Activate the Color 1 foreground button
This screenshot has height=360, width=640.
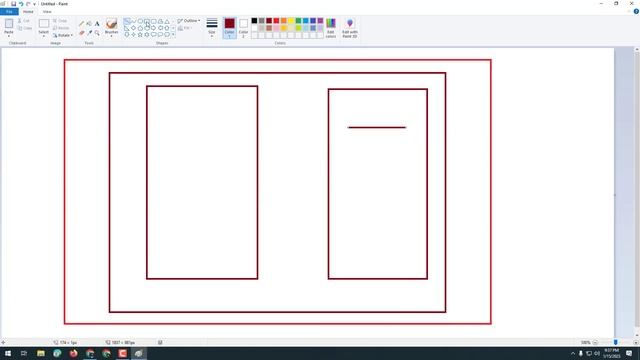coord(229,28)
